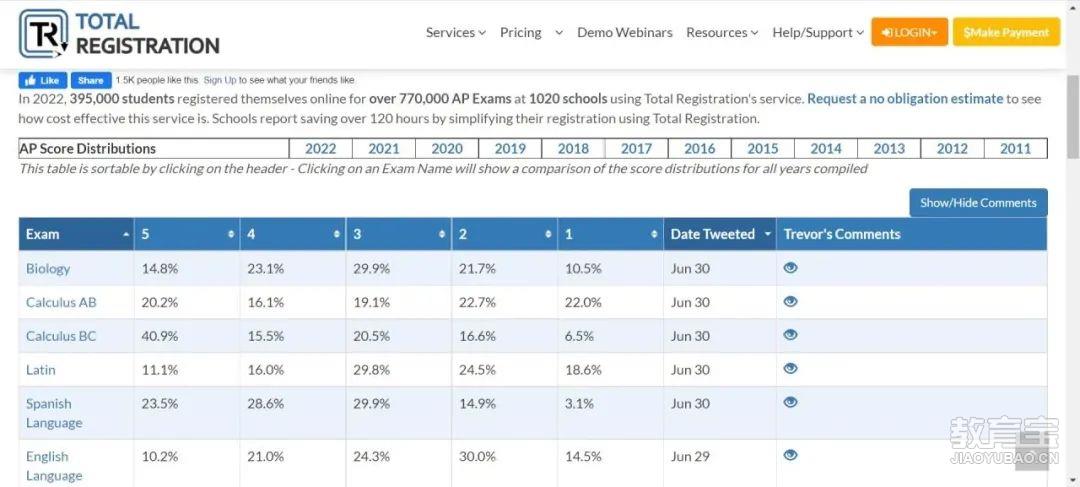Image resolution: width=1080 pixels, height=487 pixels.
Task: Click the Total Registration logo
Action: [x=119, y=34]
